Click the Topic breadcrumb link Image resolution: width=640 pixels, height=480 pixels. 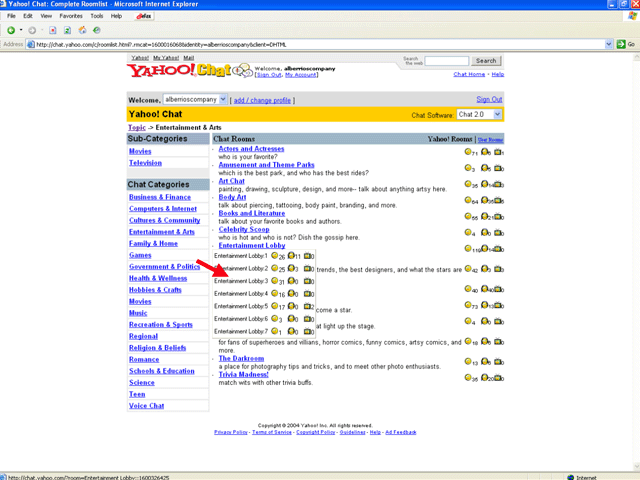[x=137, y=127]
